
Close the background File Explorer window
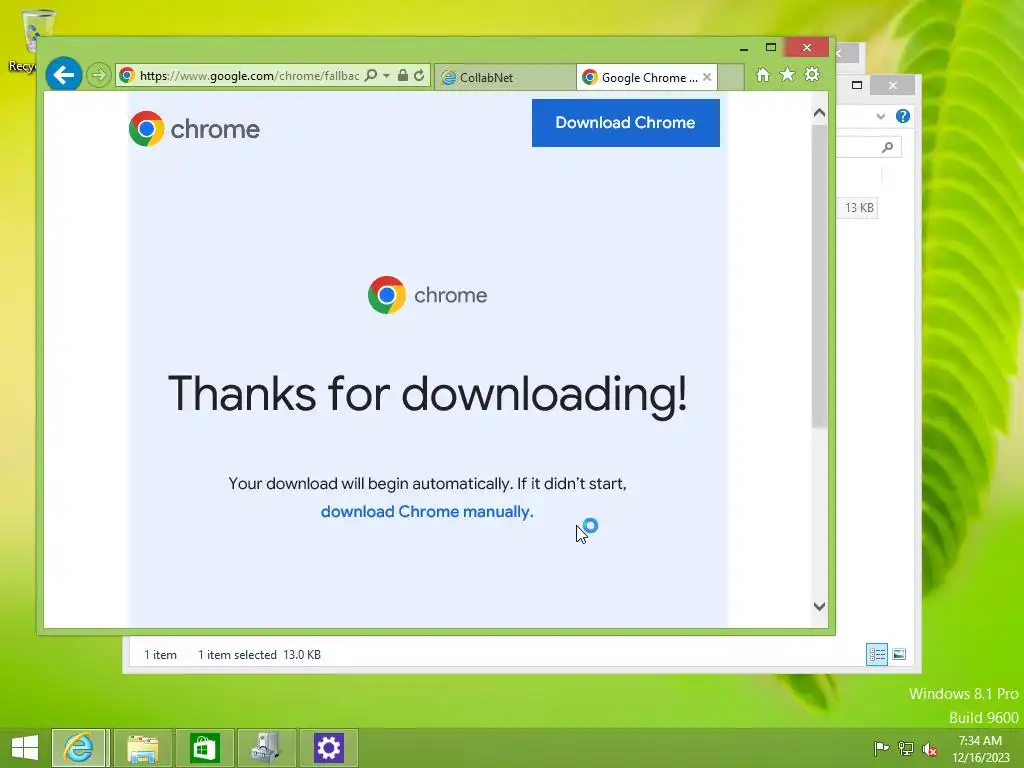pyautogui.click(x=893, y=86)
